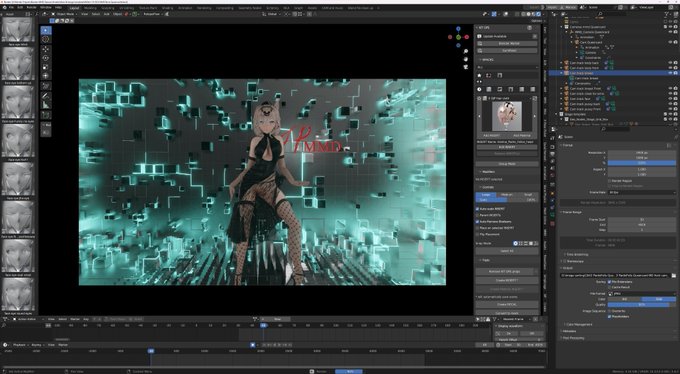
Task: Enable the Render Region checkbox
Action: pos(610,180)
